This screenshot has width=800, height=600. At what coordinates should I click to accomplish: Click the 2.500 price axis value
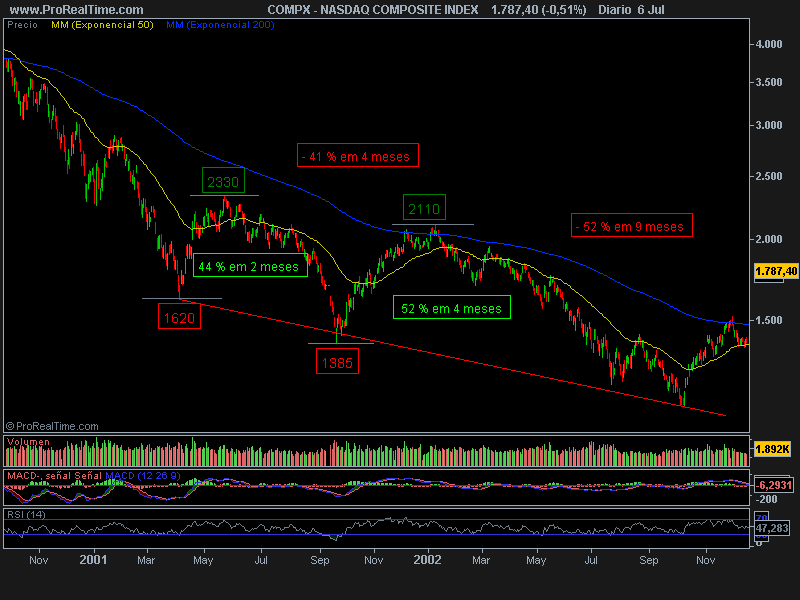point(769,176)
